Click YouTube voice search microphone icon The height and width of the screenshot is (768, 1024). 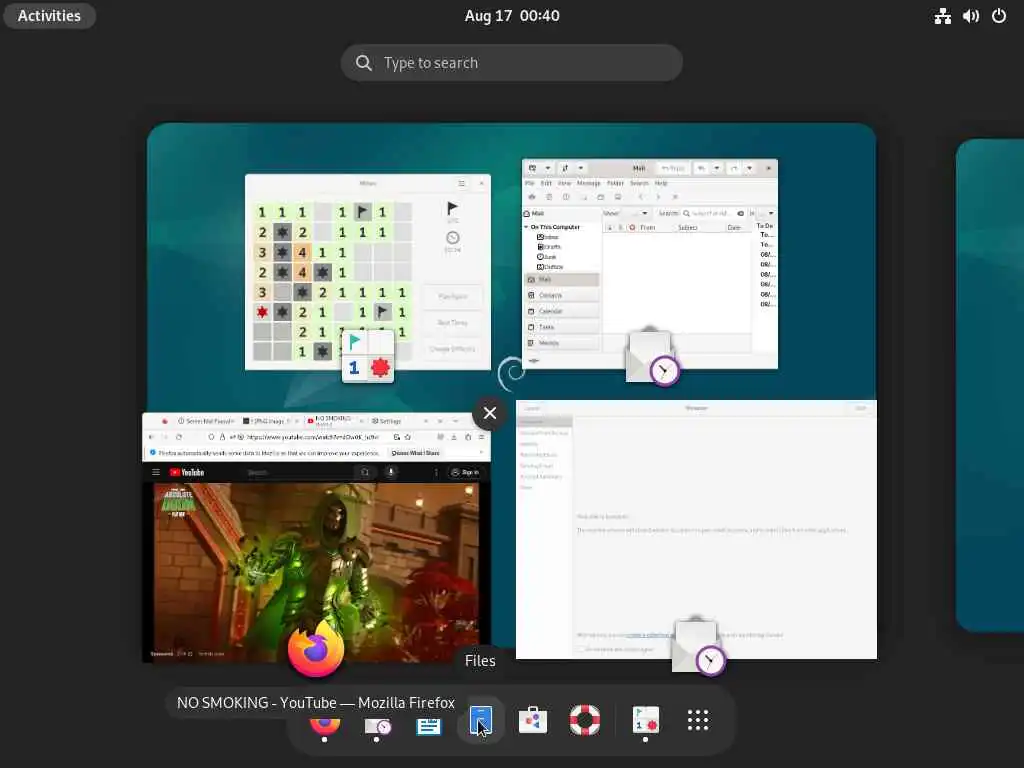391,472
